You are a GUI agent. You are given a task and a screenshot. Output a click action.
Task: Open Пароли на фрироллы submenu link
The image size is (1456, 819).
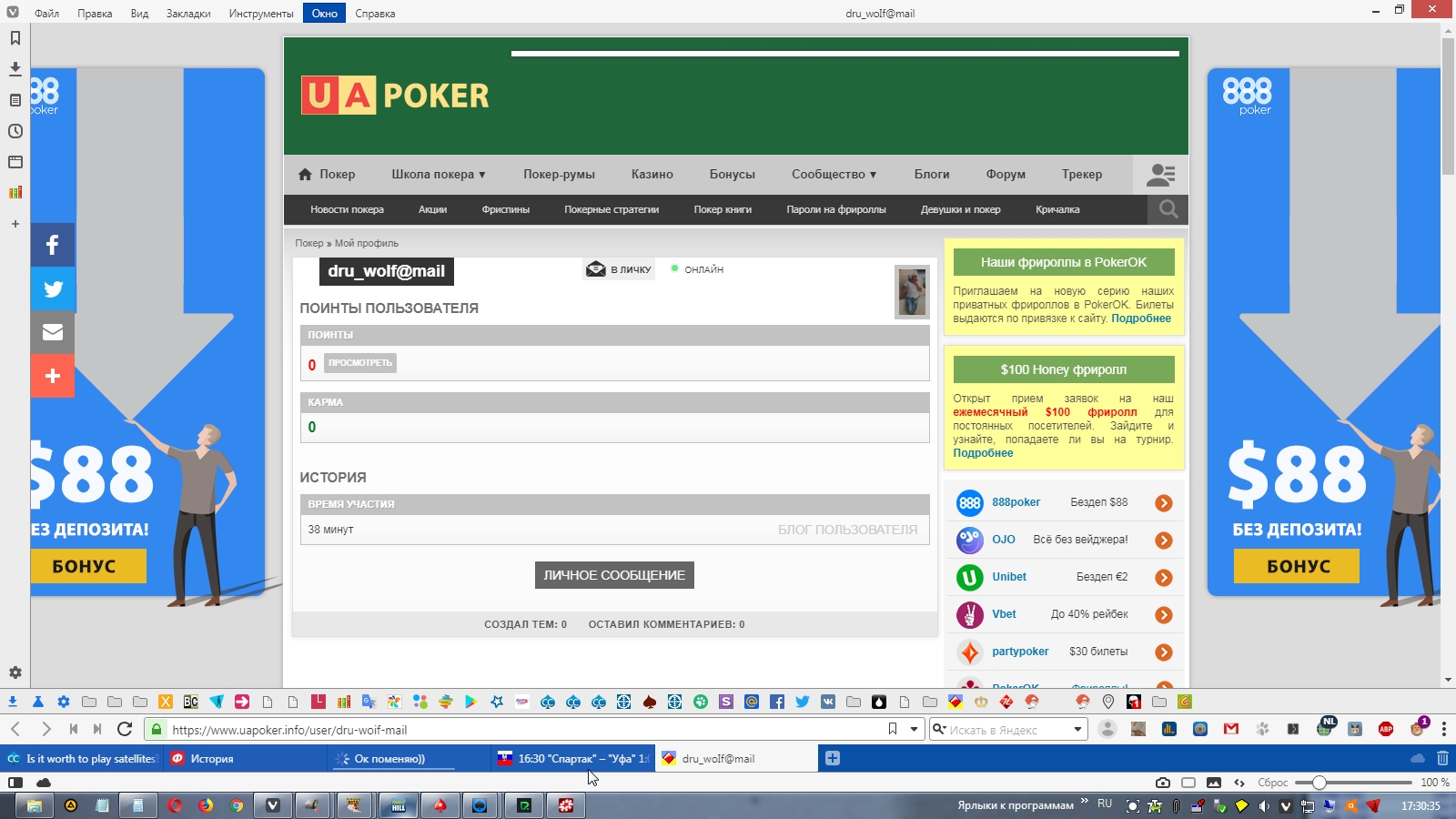tap(836, 209)
